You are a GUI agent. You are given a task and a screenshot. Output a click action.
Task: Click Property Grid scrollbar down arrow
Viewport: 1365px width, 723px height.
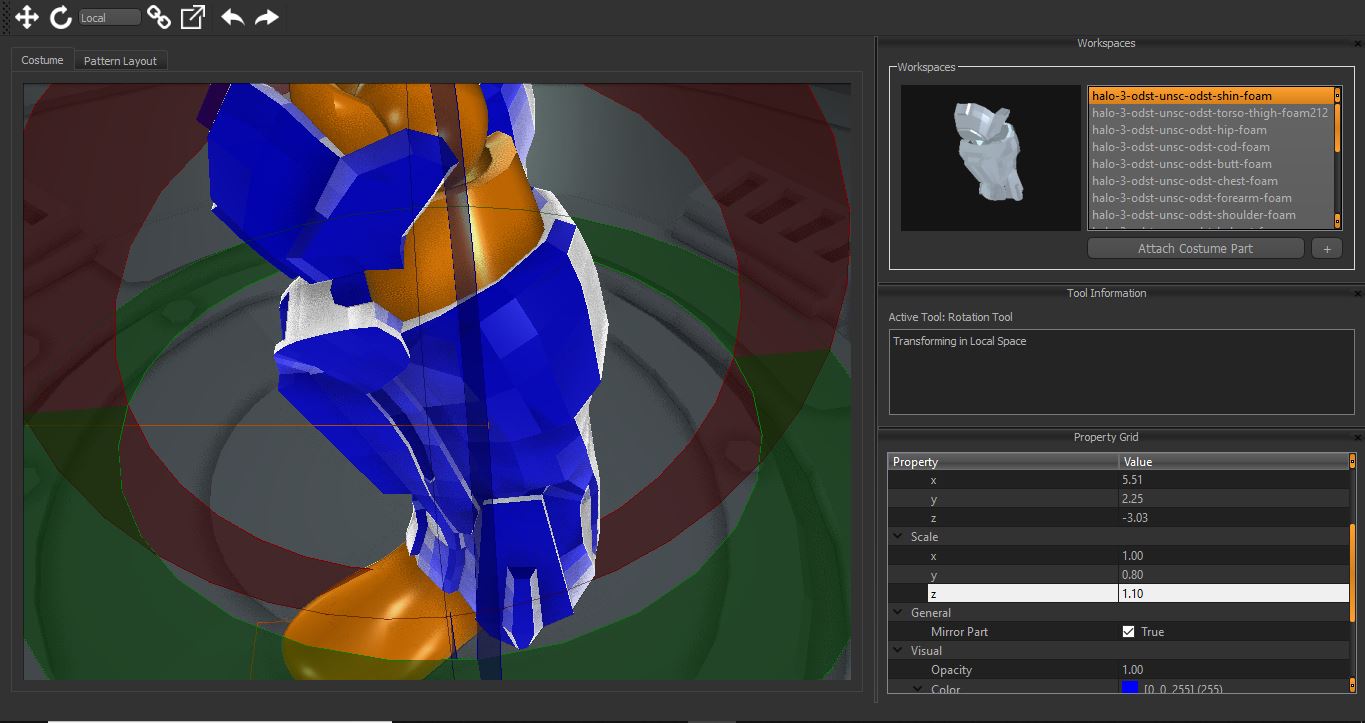(x=1353, y=686)
